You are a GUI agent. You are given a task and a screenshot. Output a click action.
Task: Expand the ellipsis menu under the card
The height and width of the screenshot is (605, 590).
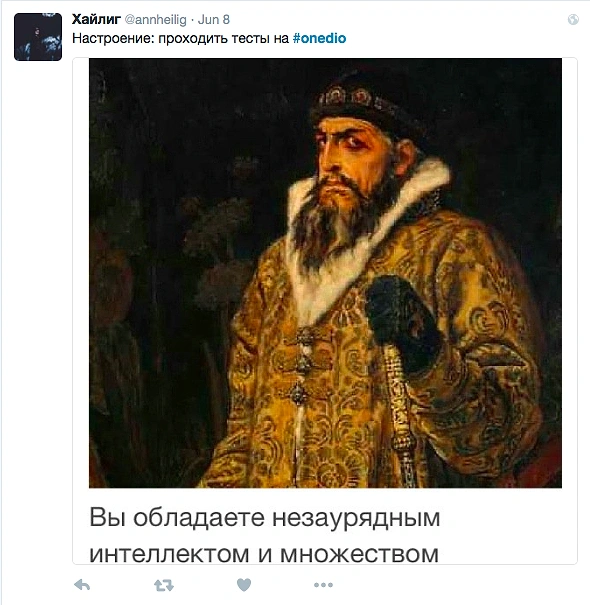[x=323, y=585]
